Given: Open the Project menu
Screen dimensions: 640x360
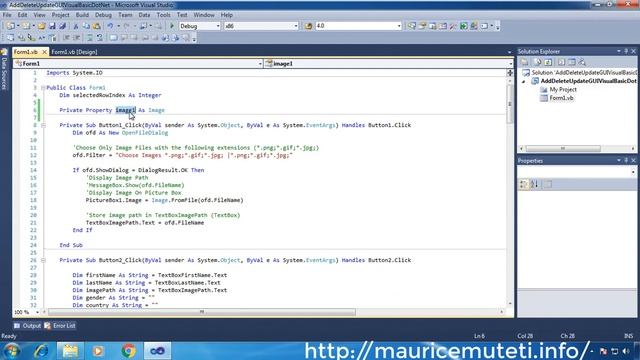Looking at the screenshot, I should click(60, 15).
